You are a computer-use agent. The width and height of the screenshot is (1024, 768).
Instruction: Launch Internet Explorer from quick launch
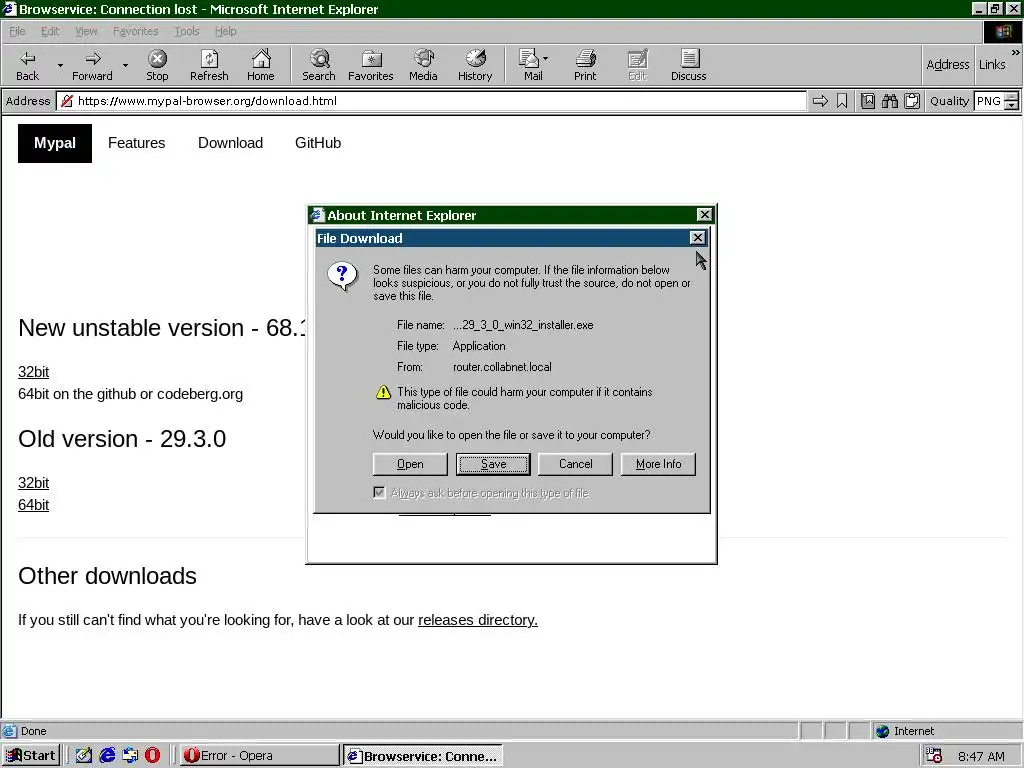point(107,756)
